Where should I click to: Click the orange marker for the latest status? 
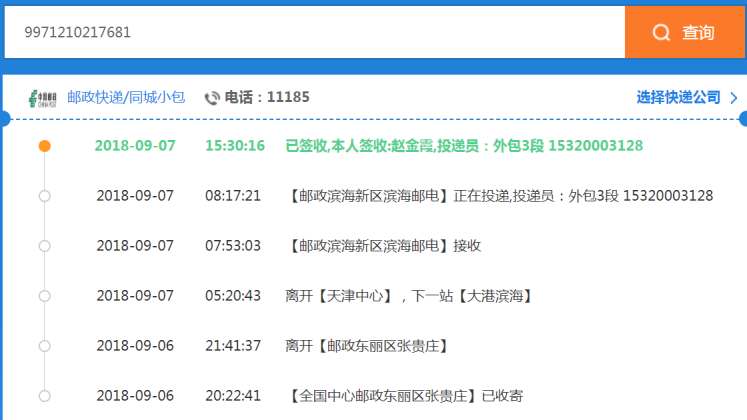pos(44,146)
